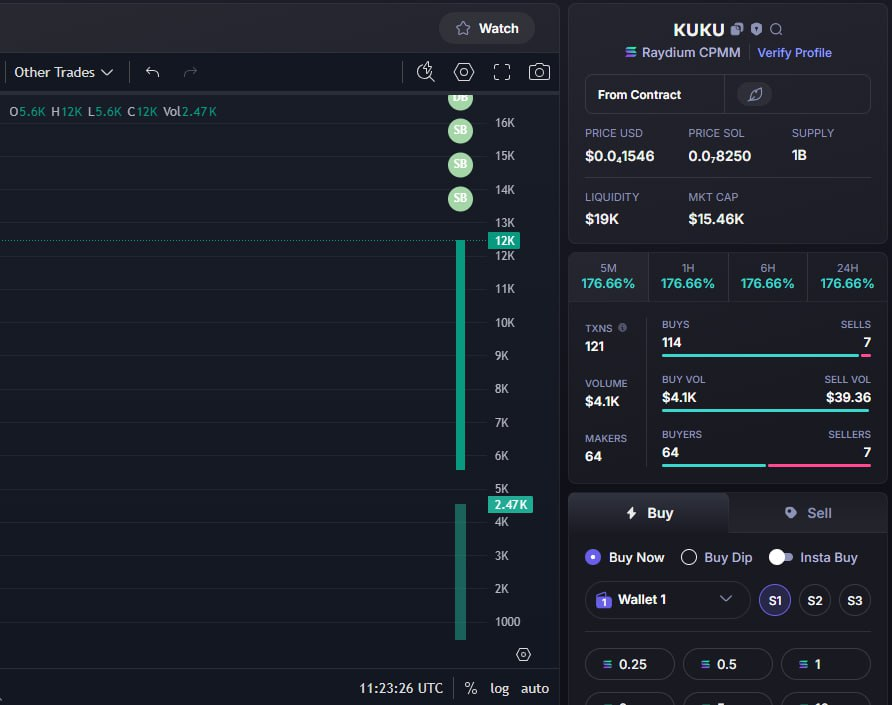The image size is (892, 705).
Task: Click the 11:23:26 UTC timezone label
Action: click(400, 688)
